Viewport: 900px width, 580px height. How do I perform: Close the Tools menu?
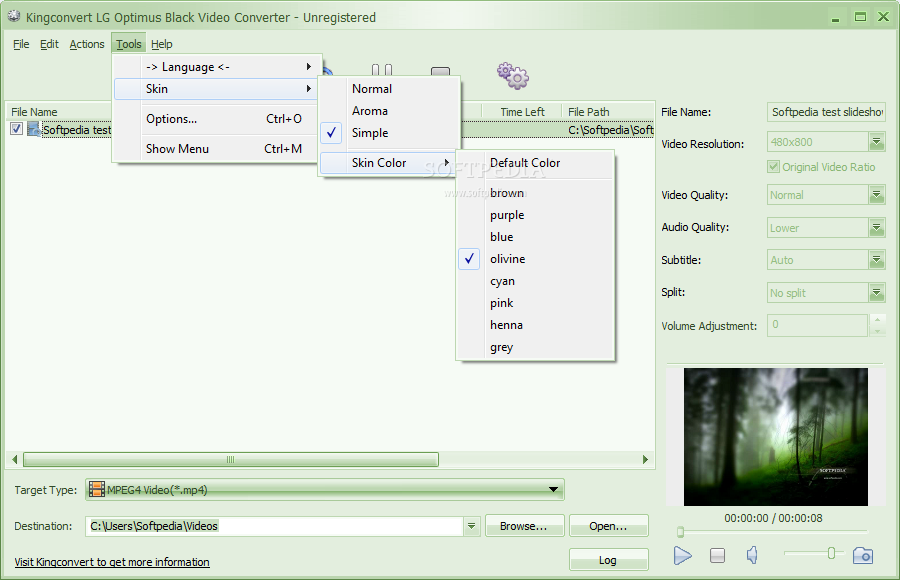(x=129, y=44)
